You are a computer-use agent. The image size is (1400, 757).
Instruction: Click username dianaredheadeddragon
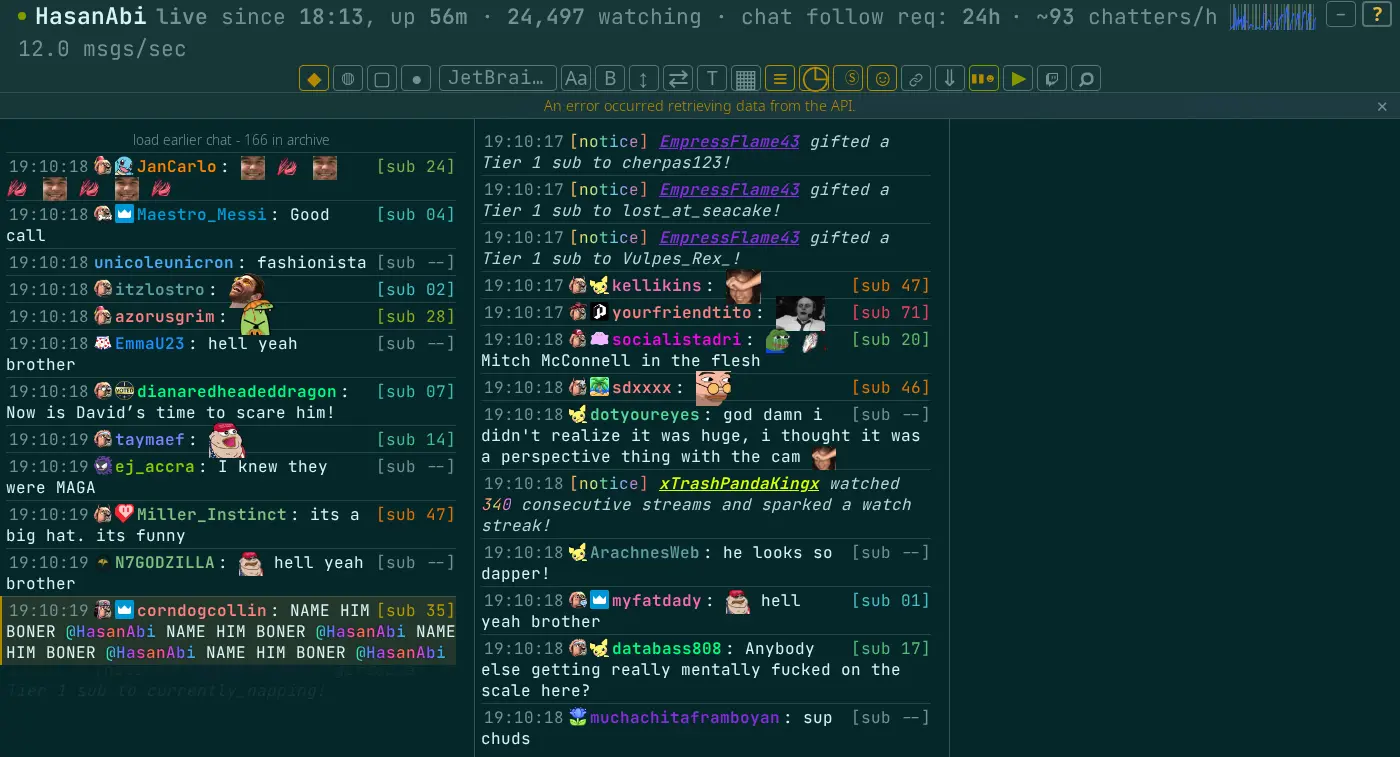click(x=237, y=392)
